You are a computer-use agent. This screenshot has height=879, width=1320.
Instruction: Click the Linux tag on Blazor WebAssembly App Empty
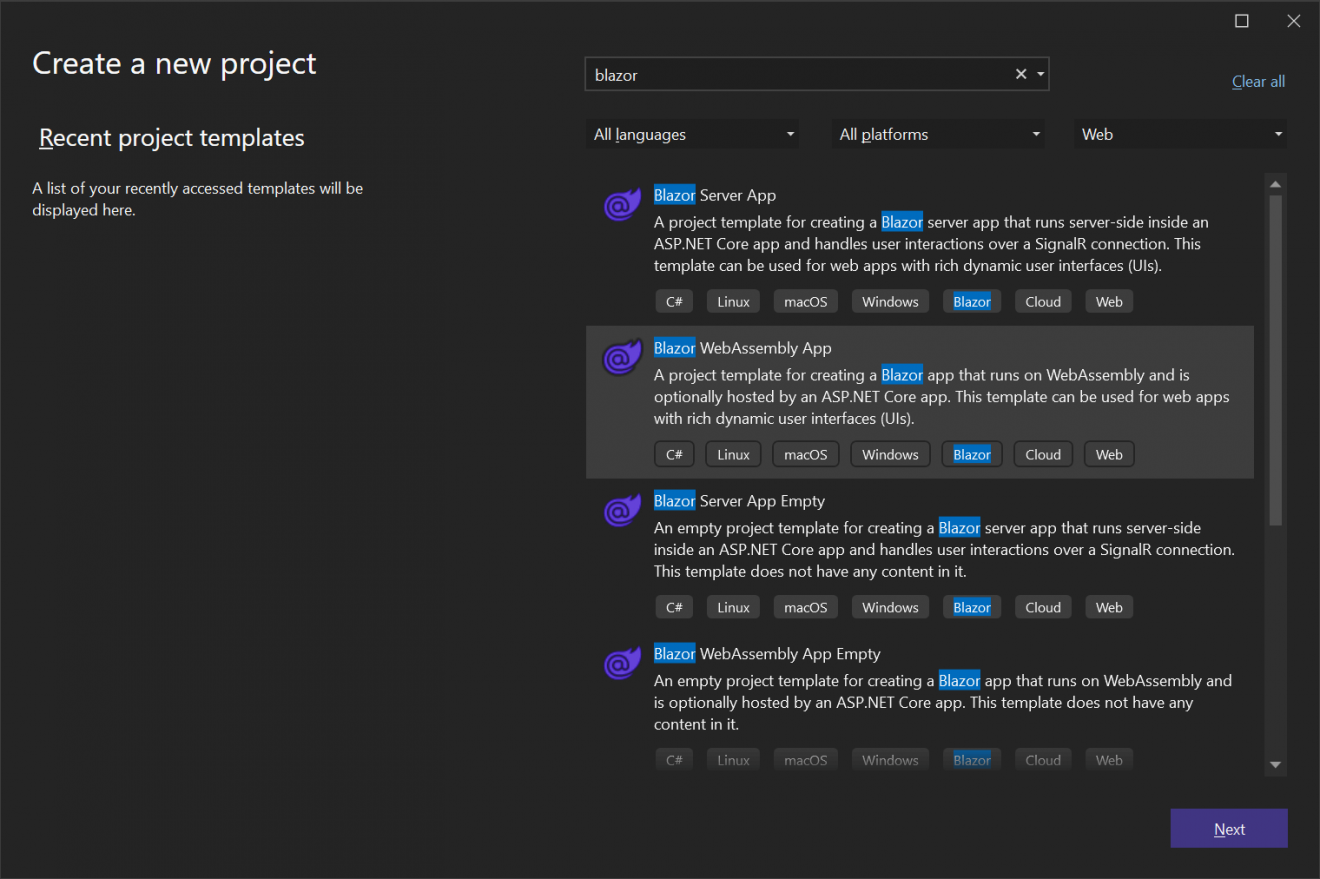pos(733,759)
